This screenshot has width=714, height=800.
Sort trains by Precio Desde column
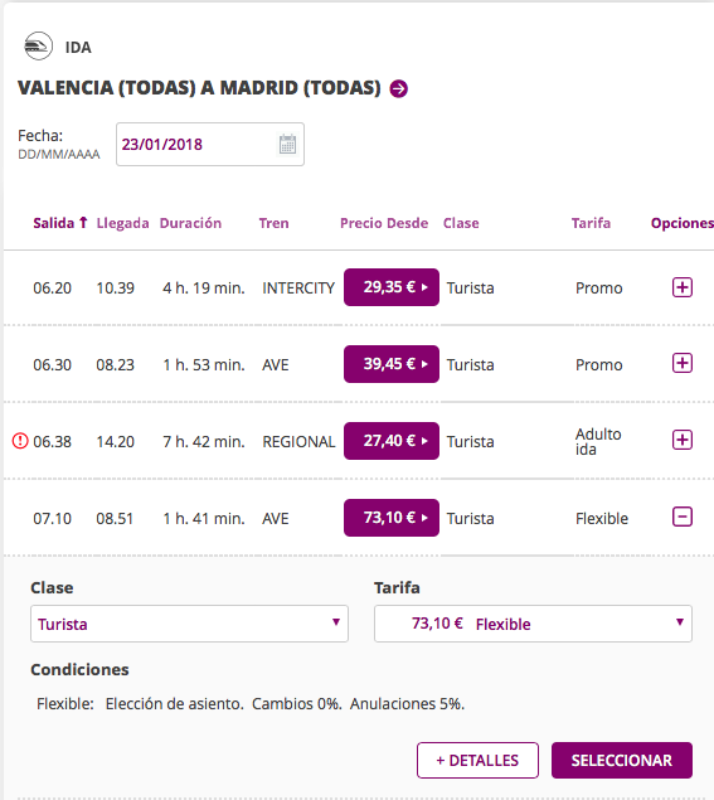pyautogui.click(x=384, y=223)
